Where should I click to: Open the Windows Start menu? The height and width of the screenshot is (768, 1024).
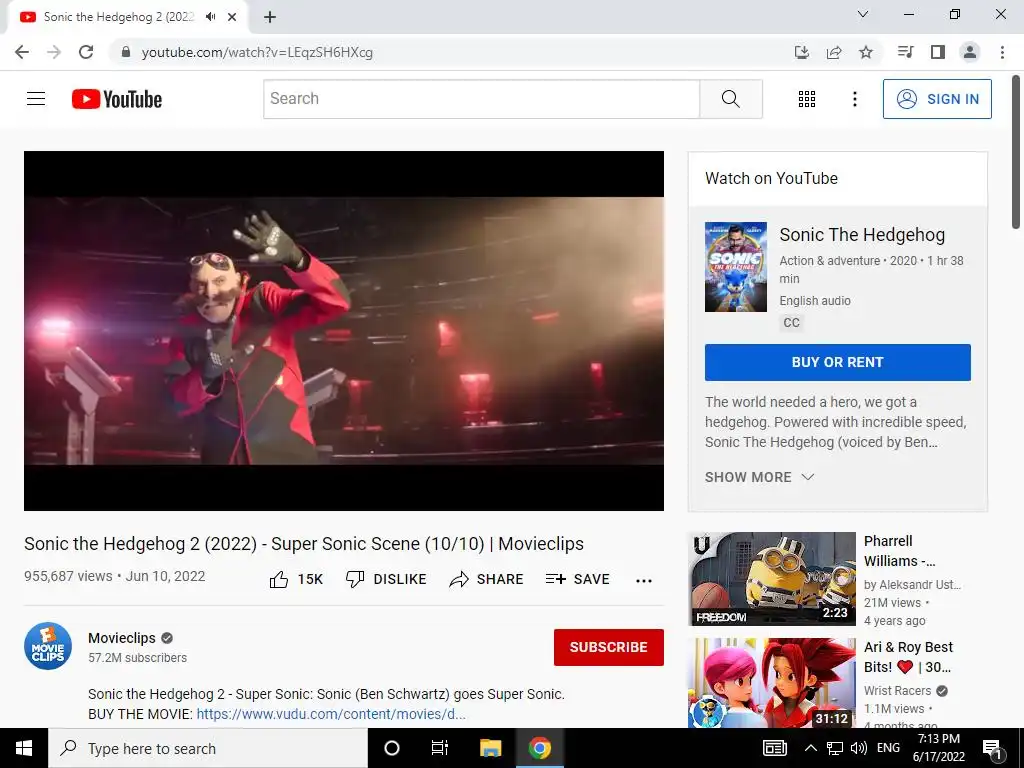tap(24, 748)
